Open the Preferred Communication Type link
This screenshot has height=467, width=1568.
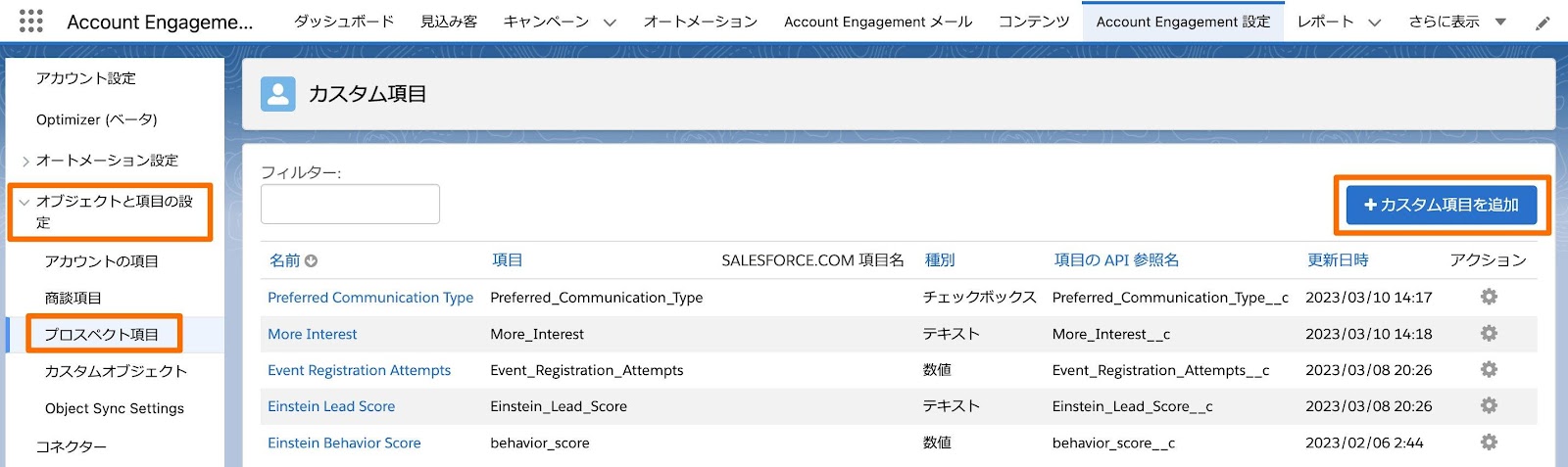(370, 298)
